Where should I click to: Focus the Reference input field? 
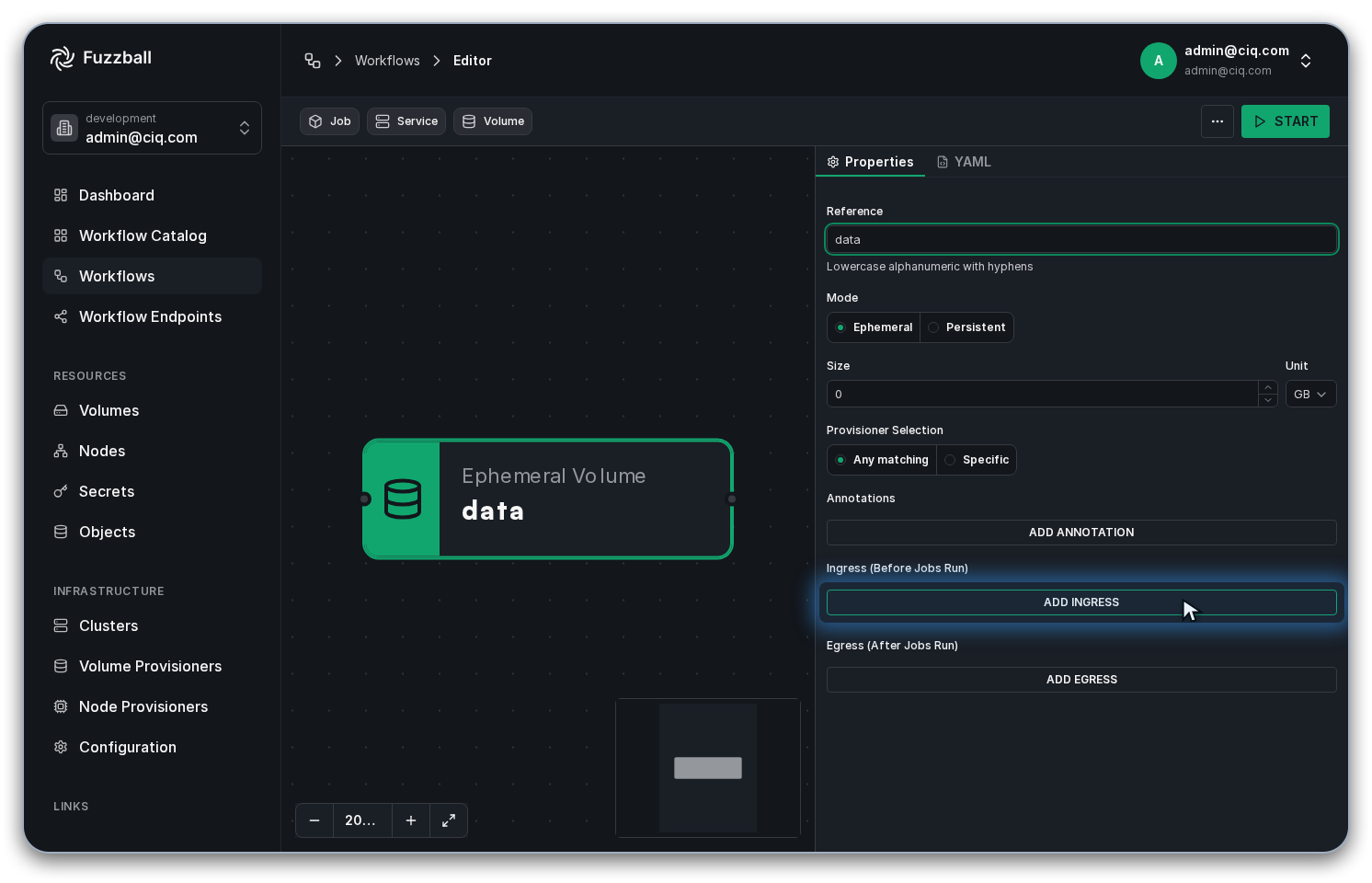click(1081, 239)
